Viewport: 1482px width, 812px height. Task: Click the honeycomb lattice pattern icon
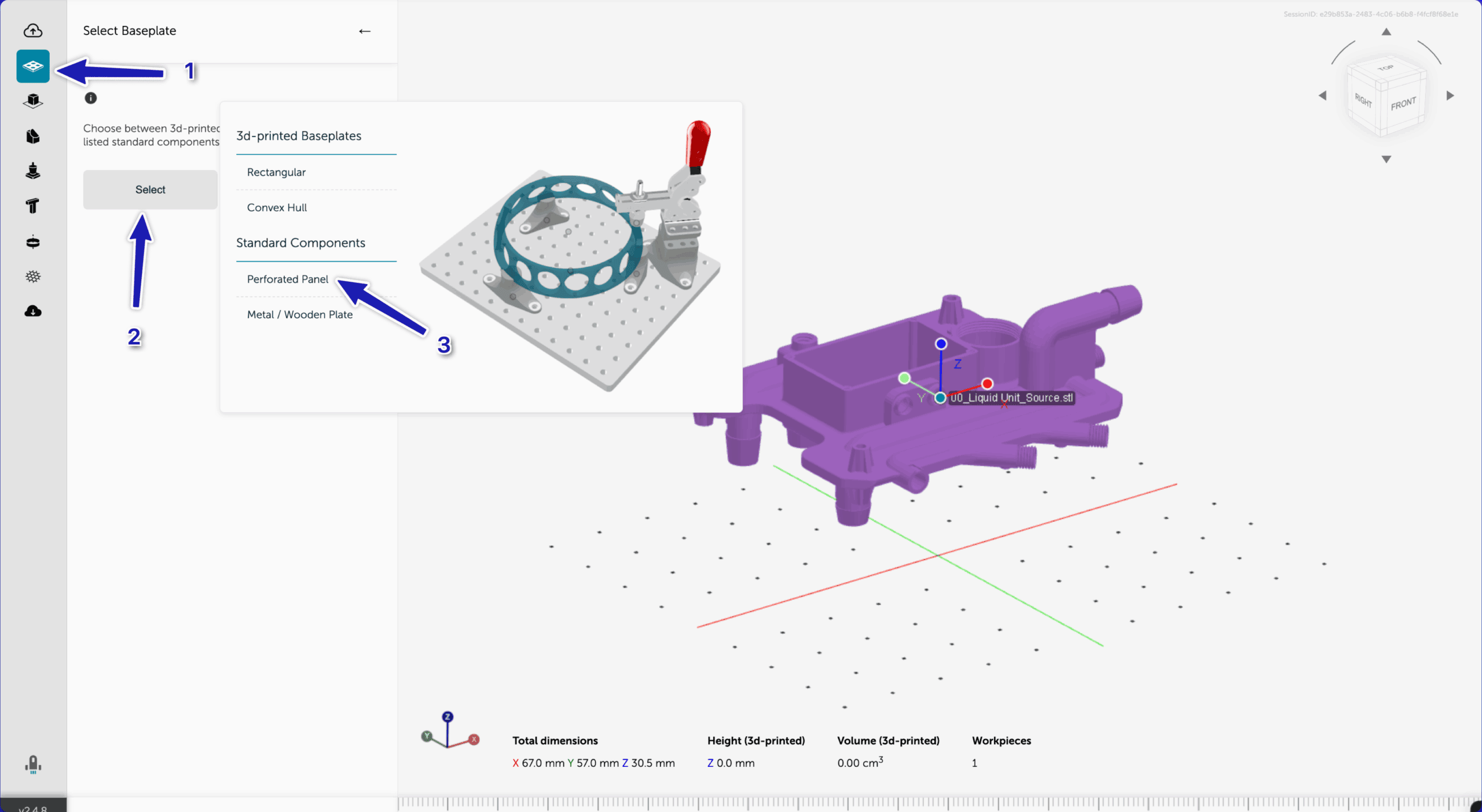[x=33, y=277]
